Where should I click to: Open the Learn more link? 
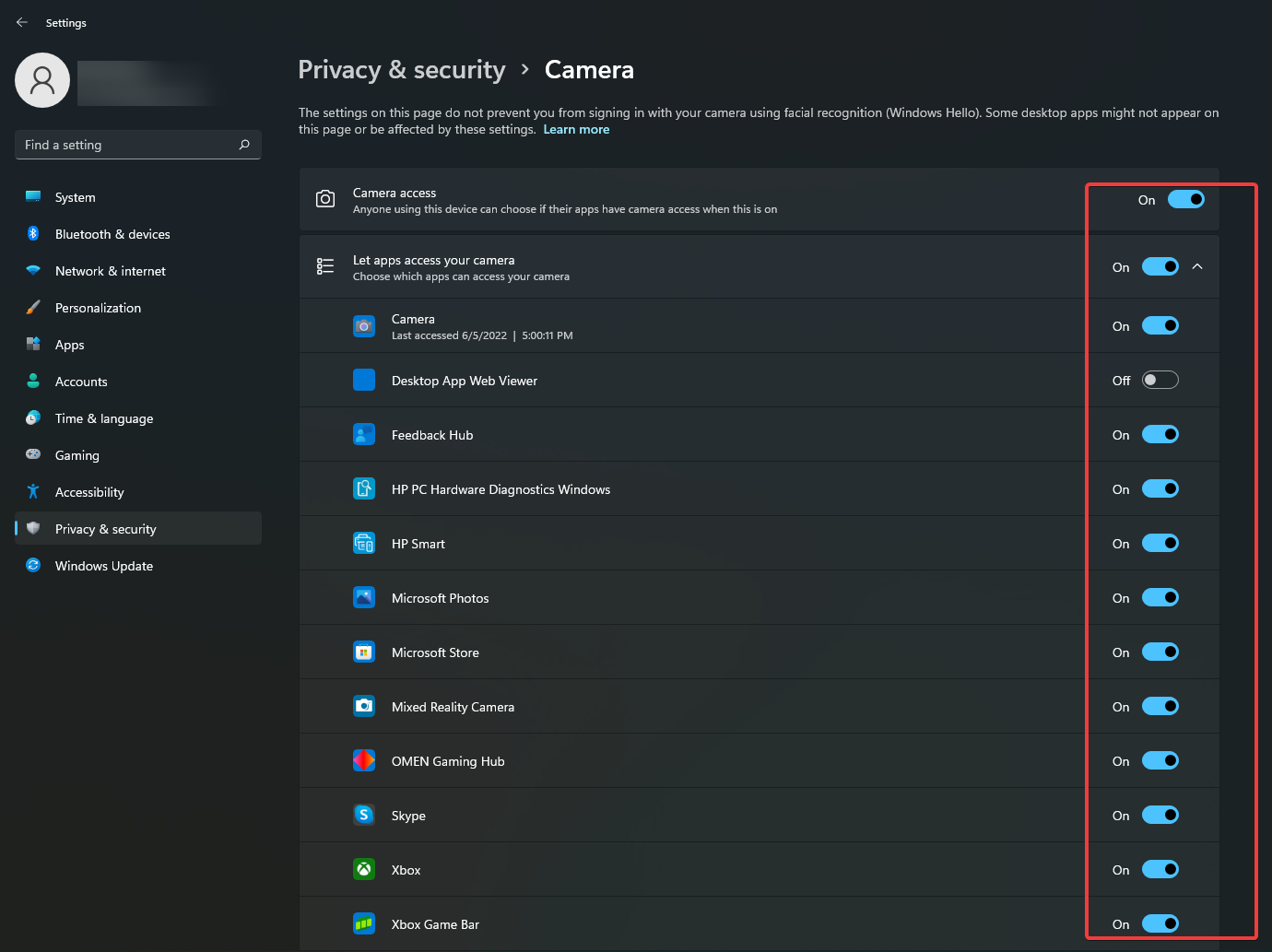click(x=576, y=130)
